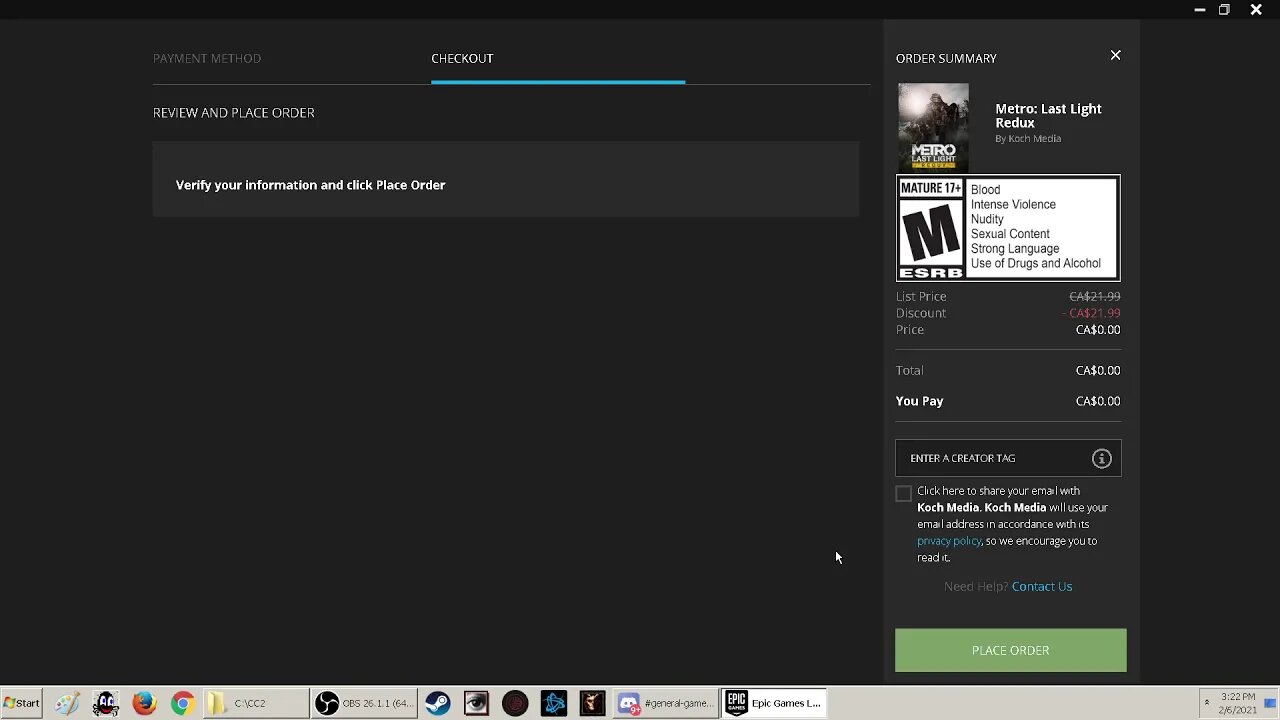The image size is (1280, 720).
Task: Click the creator tag info icon
Action: [1101, 459]
